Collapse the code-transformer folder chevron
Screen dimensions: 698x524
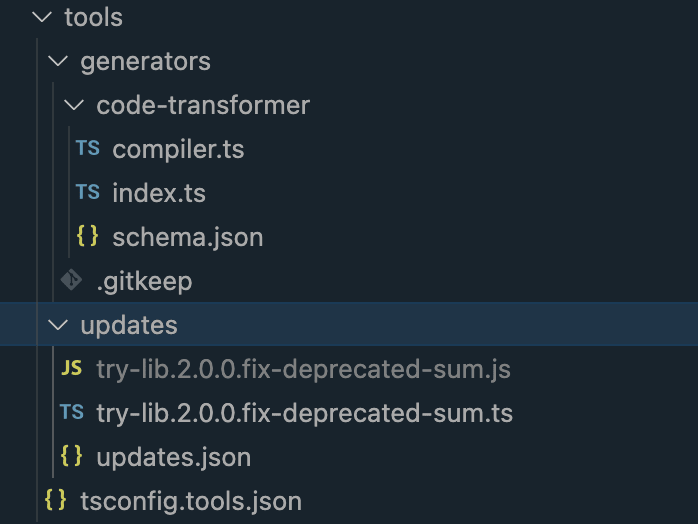73,105
